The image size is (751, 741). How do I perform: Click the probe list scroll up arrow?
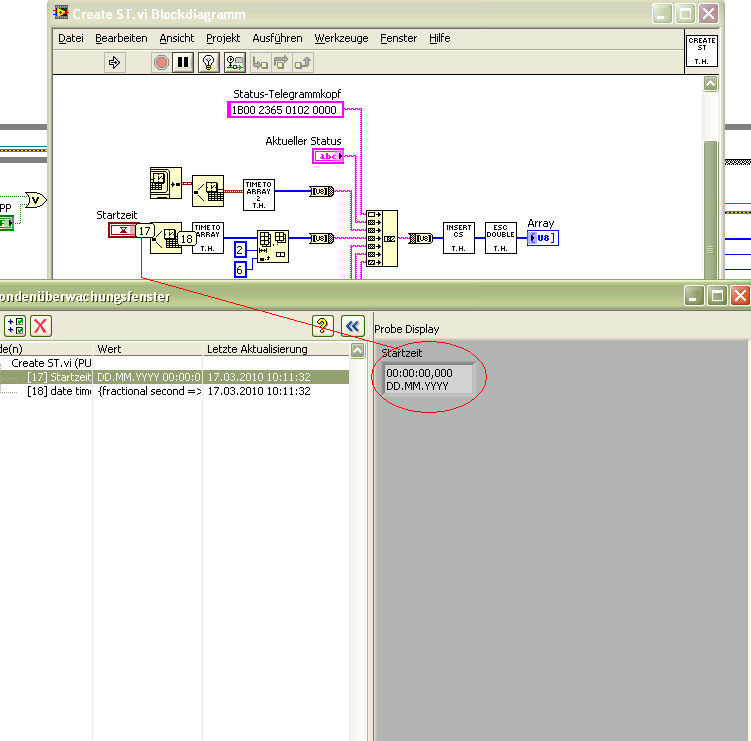click(x=357, y=351)
